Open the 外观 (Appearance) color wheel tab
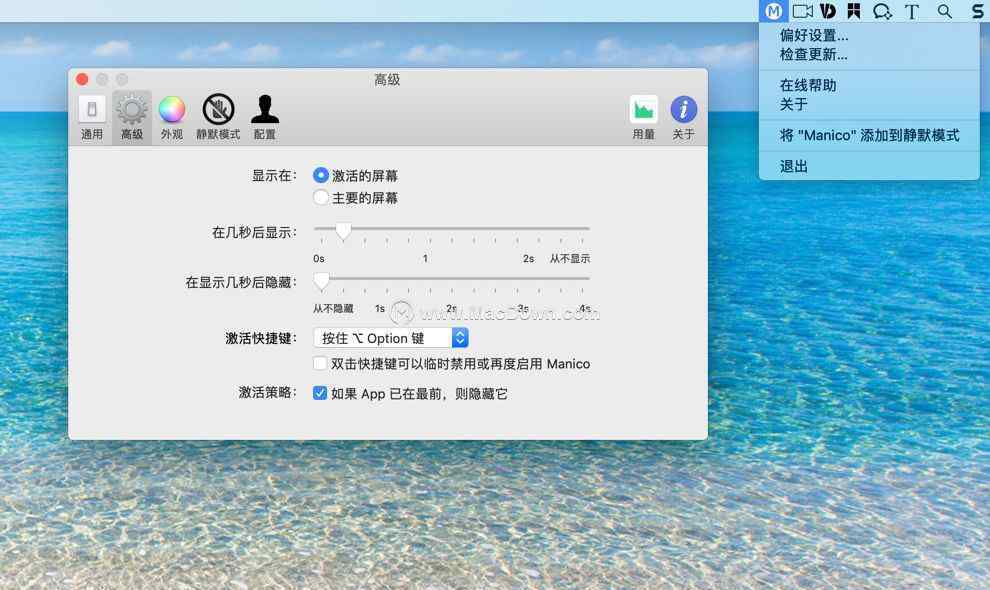Screen dimensions: 990x590 coord(172,117)
